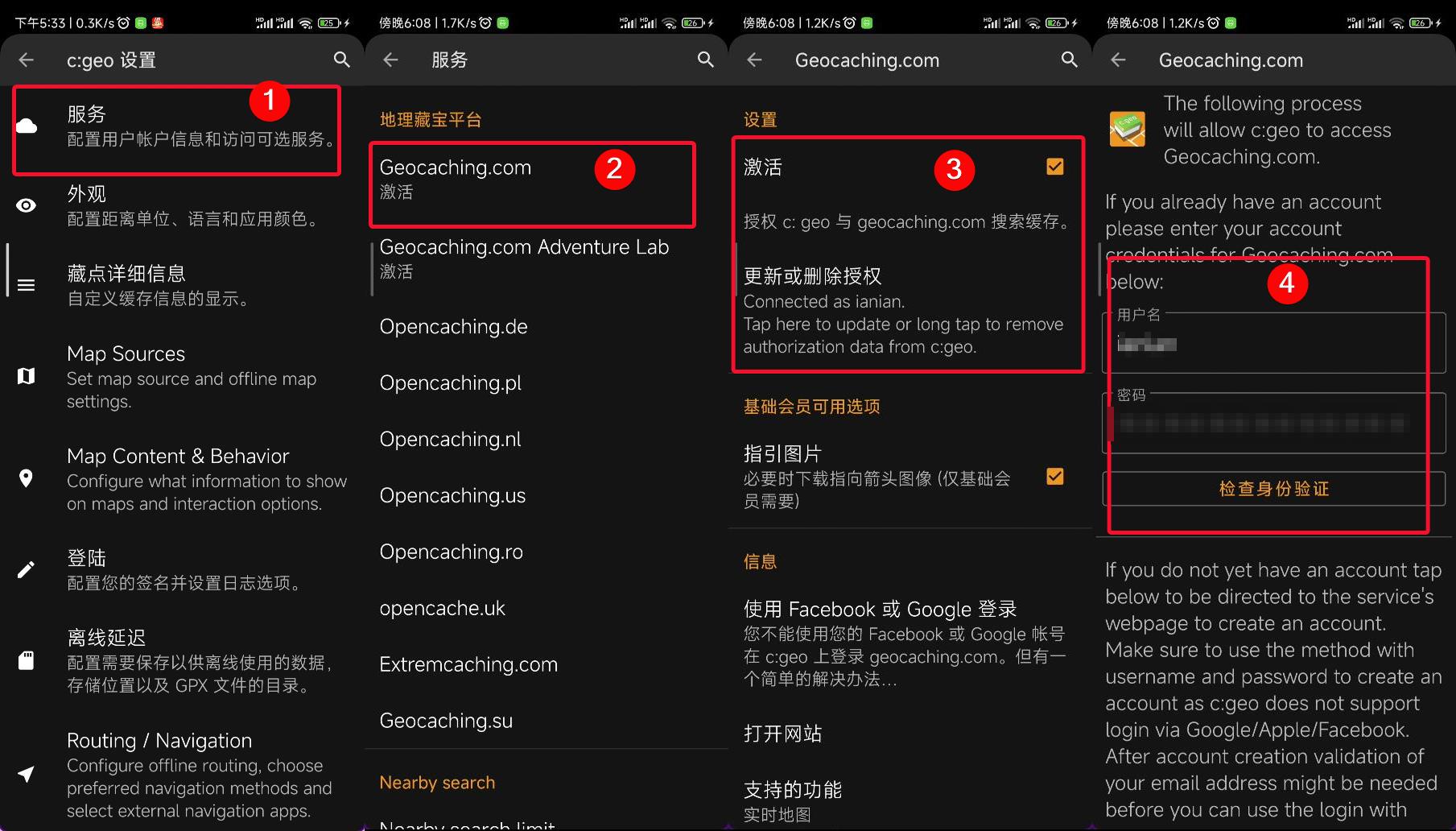1456x831 pixels.
Task: Tap back arrow in Geocaching.com login screen
Action: 1118,60
